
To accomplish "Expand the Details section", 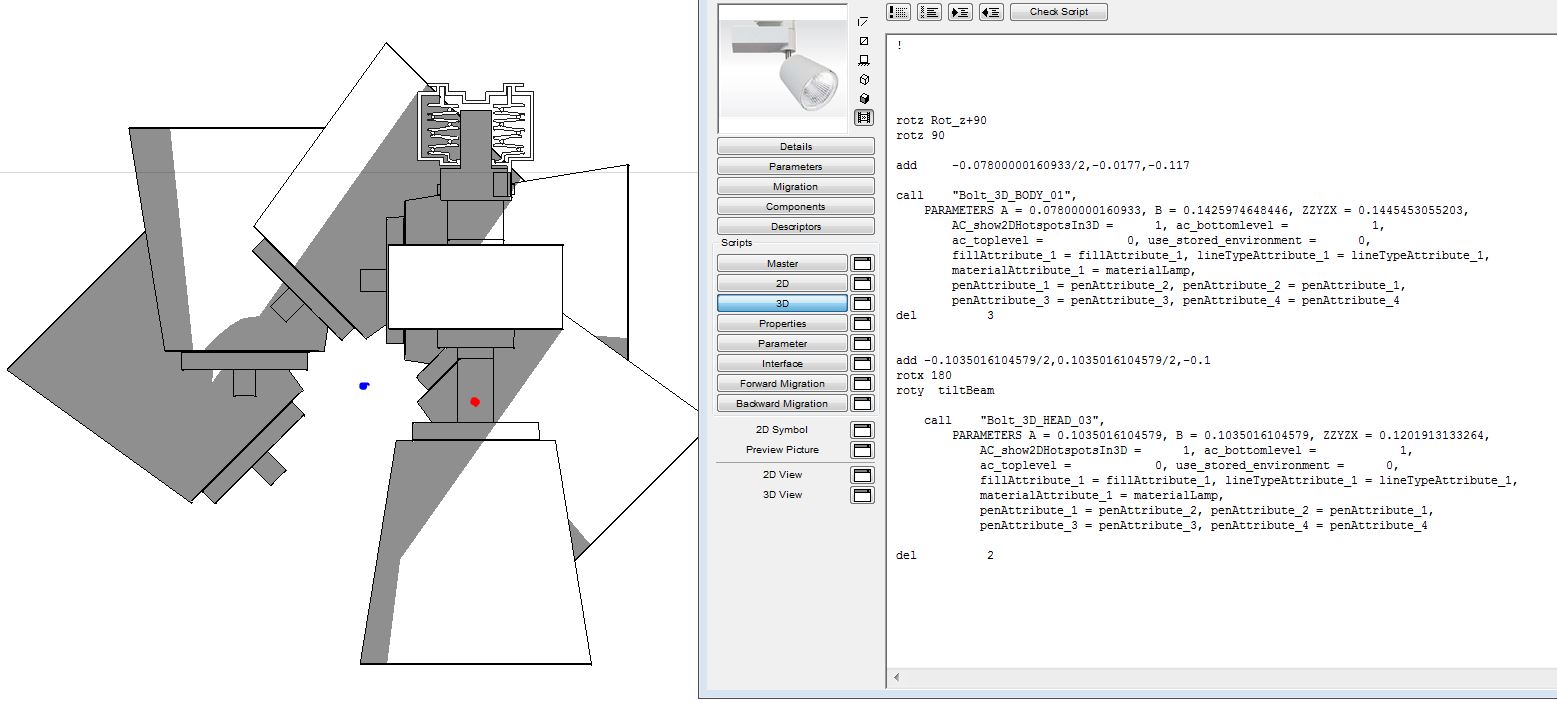I will coord(795,146).
